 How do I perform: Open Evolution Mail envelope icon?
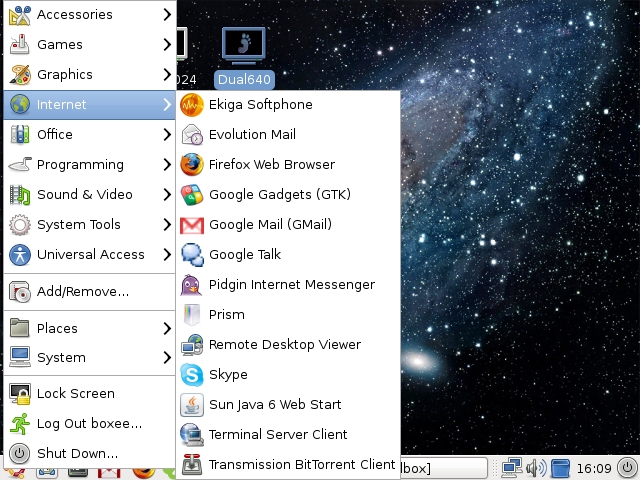[192, 135]
